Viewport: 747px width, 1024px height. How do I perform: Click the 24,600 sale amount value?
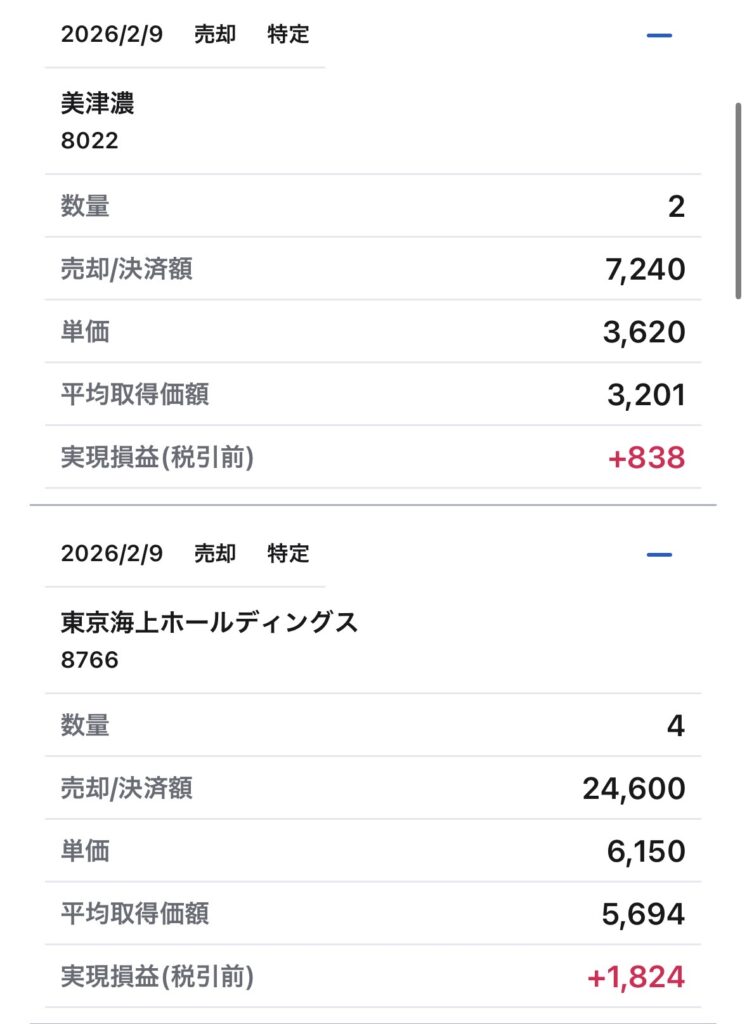(x=634, y=788)
